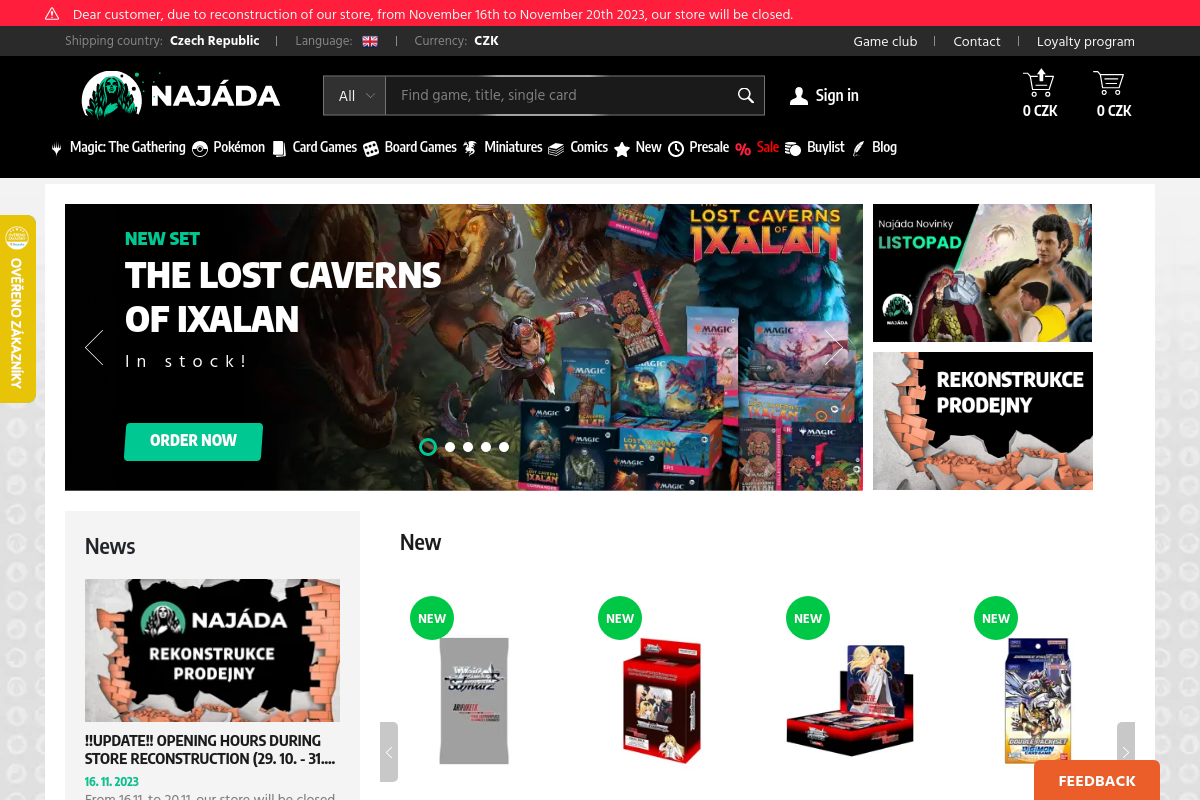Click the Najáda logo
This screenshot has height=800, width=1200.
click(181, 95)
